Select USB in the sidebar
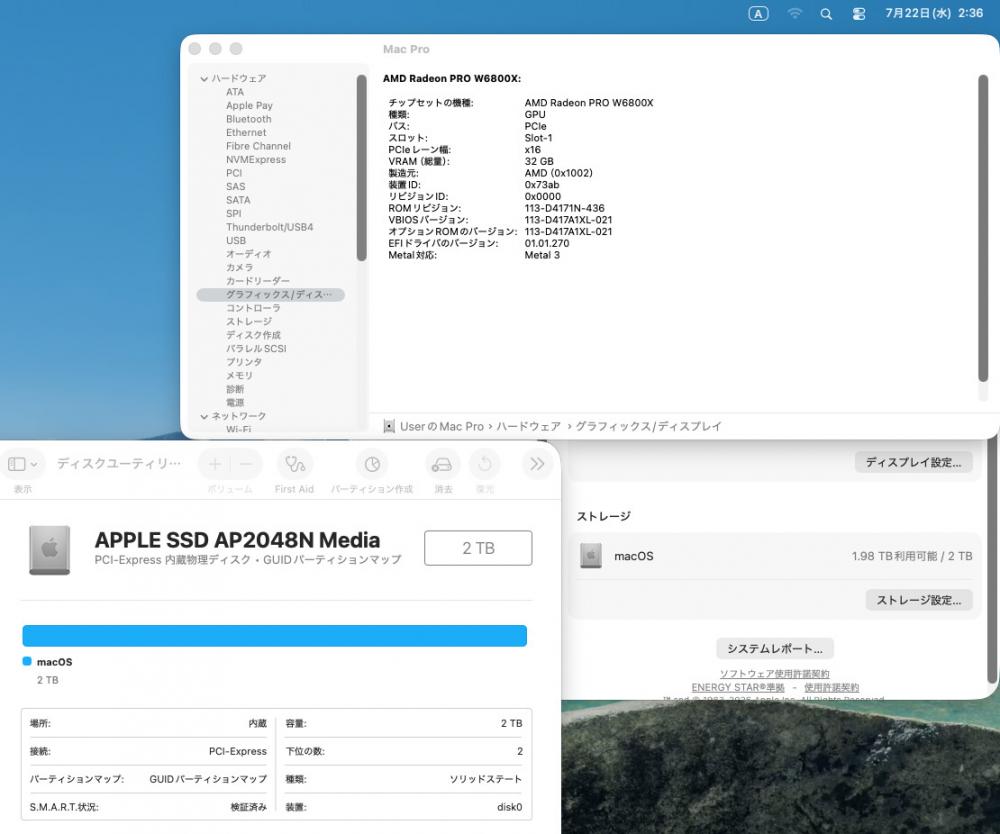This screenshot has height=834, width=1000. (236, 240)
